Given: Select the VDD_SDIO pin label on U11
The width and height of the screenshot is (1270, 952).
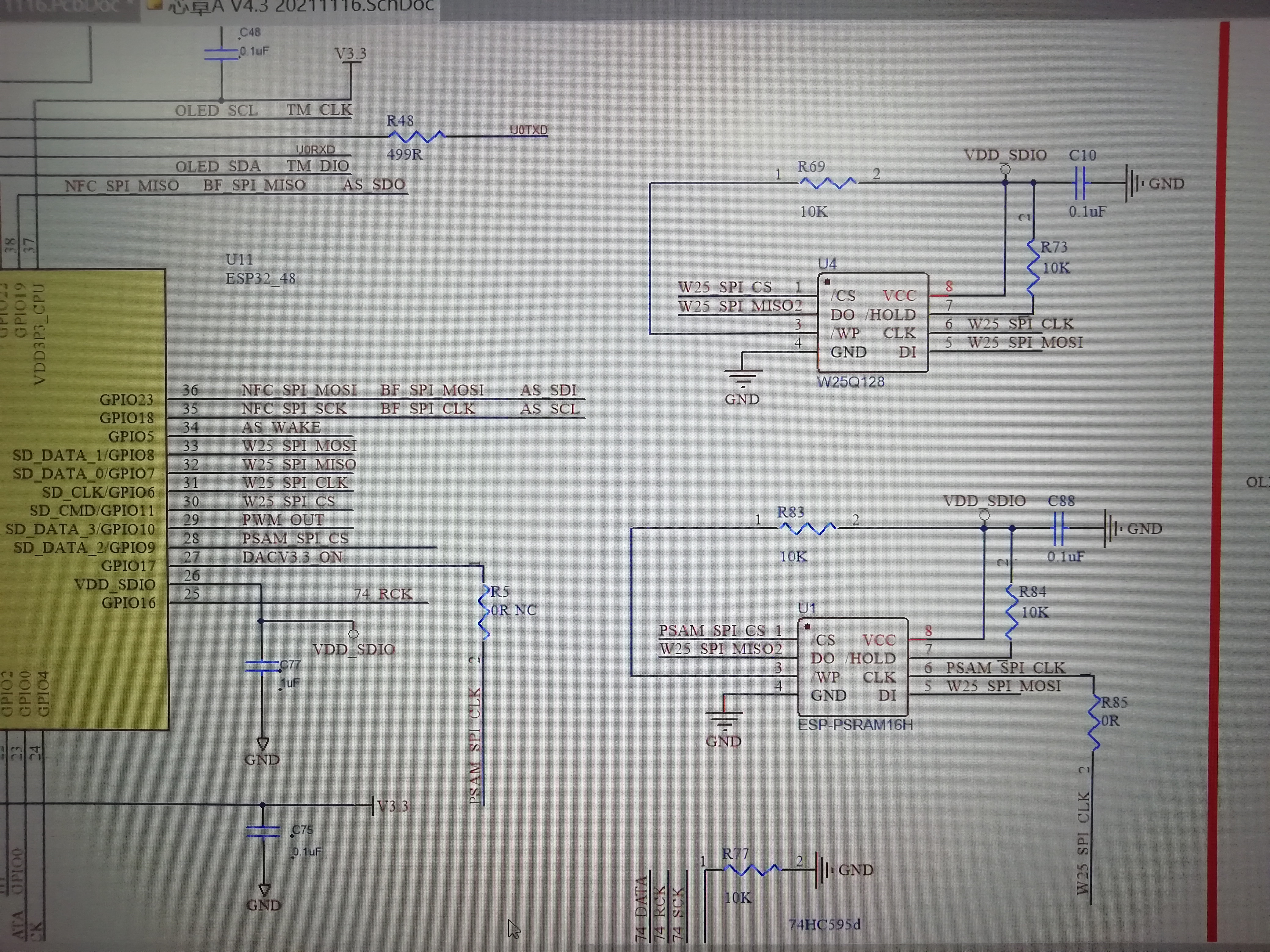Looking at the screenshot, I should click(115, 584).
